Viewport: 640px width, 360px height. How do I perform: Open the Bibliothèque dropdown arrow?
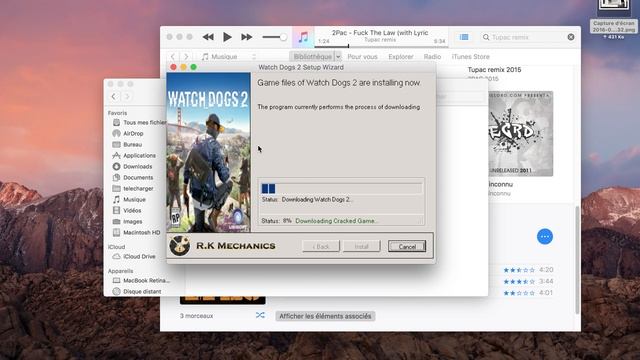tap(338, 56)
